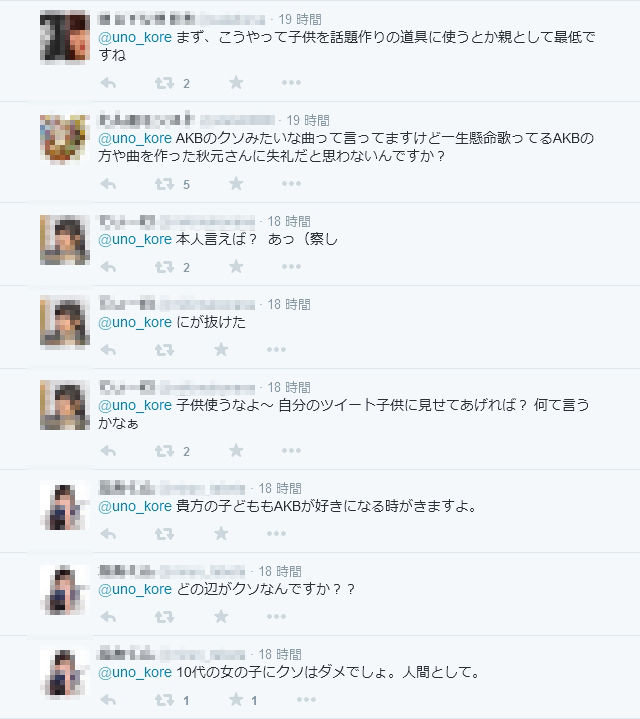
Task: Reply to the どの辺がクソなんですか tweet
Action: coord(108,617)
